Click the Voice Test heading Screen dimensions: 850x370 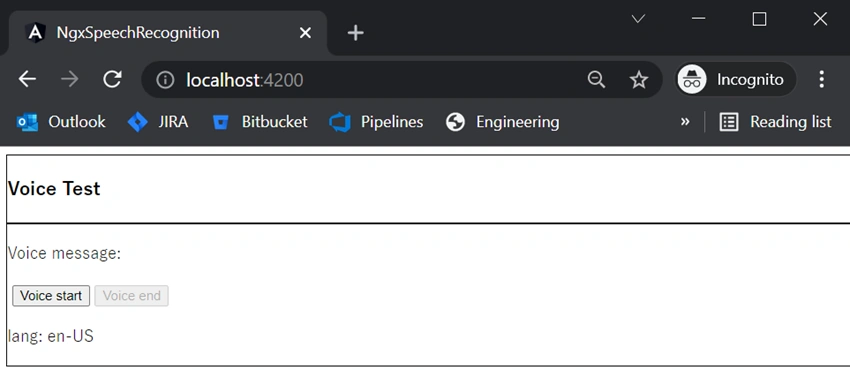[54, 189]
